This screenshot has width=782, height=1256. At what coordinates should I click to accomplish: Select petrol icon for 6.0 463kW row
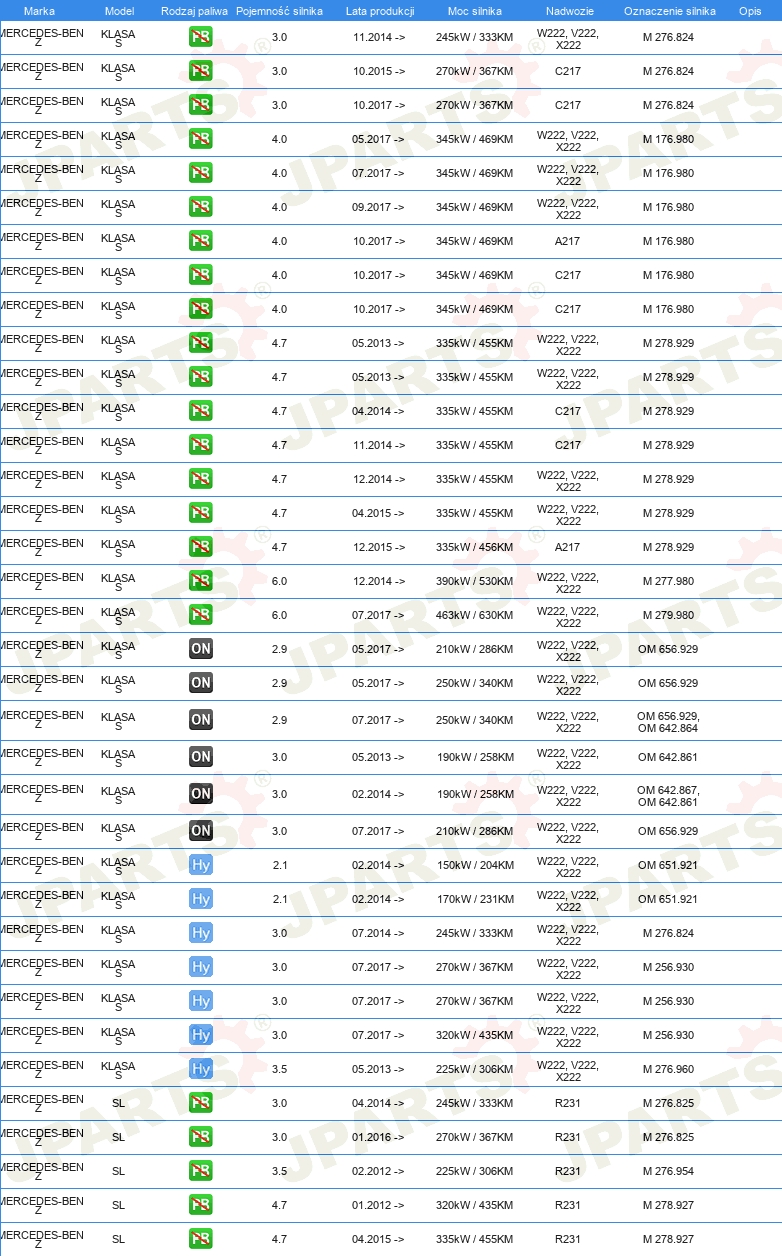click(201, 616)
